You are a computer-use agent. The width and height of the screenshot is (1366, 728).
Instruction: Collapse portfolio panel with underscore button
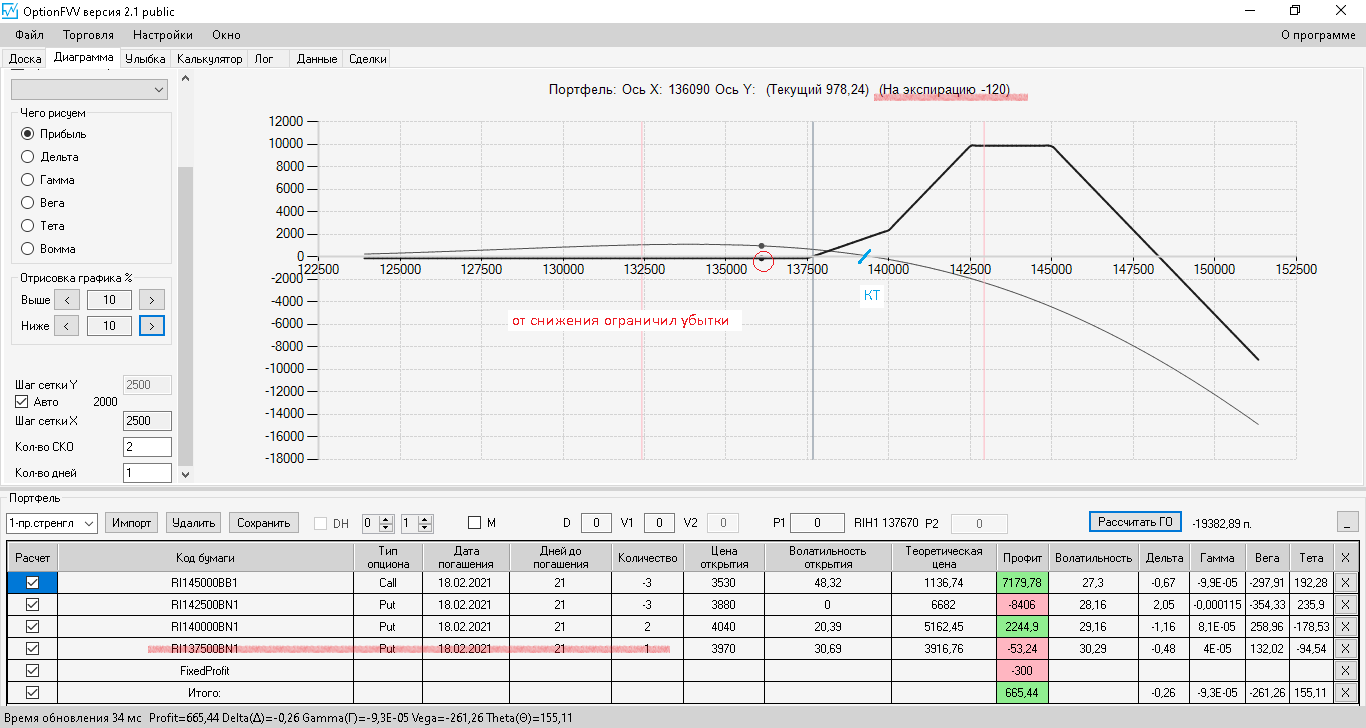[x=1347, y=522]
